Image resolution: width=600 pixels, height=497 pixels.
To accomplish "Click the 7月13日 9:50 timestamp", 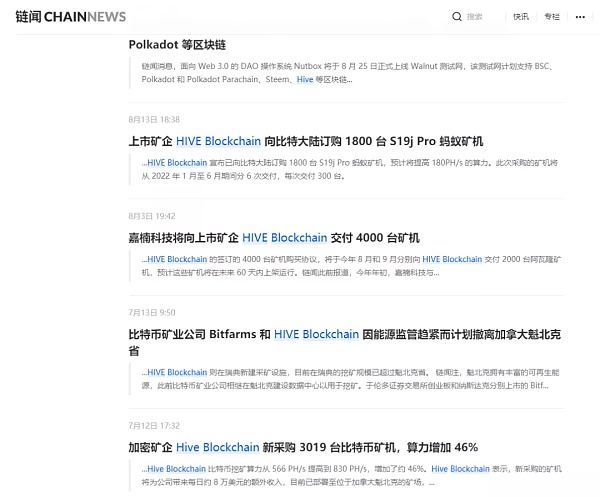I will coord(152,312).
